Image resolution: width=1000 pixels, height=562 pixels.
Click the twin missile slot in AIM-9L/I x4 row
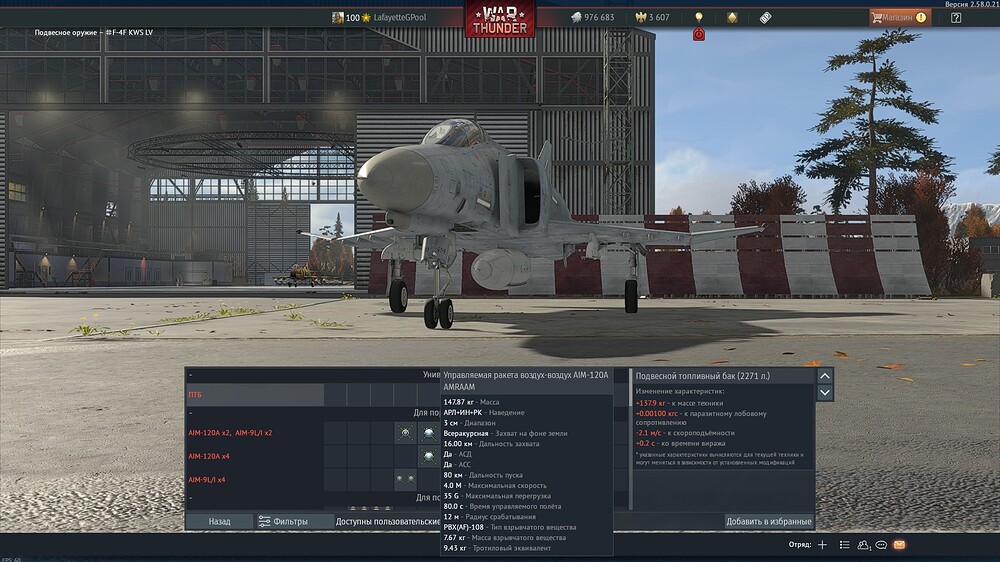point(405,479)
